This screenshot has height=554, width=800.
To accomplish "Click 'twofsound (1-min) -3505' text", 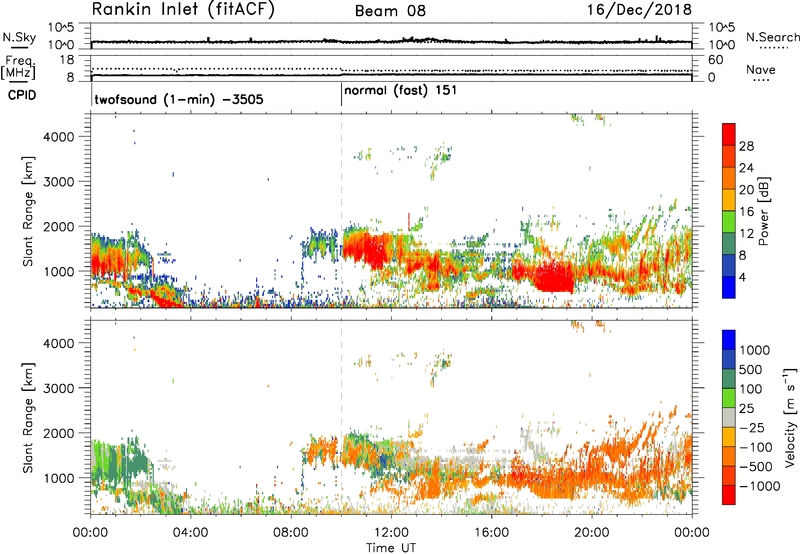I will [179, 99].
